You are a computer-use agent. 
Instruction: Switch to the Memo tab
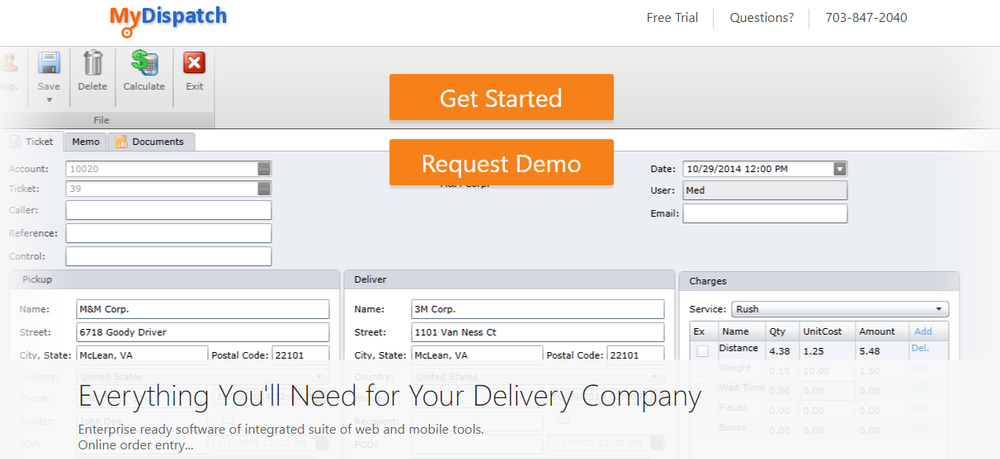85,142
